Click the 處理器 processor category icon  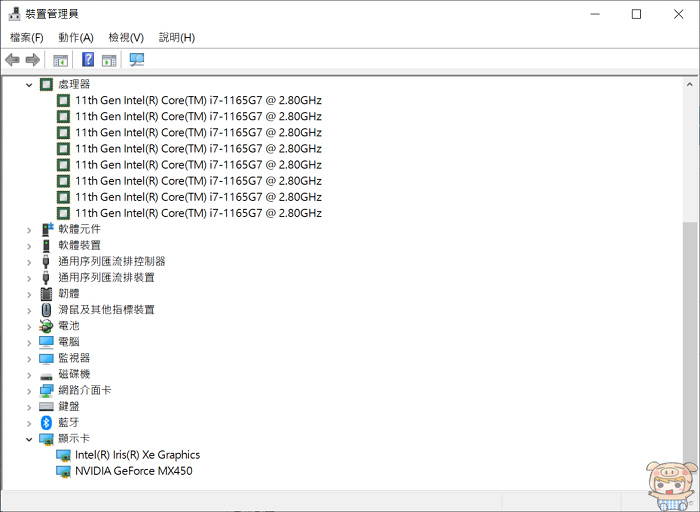46,84
